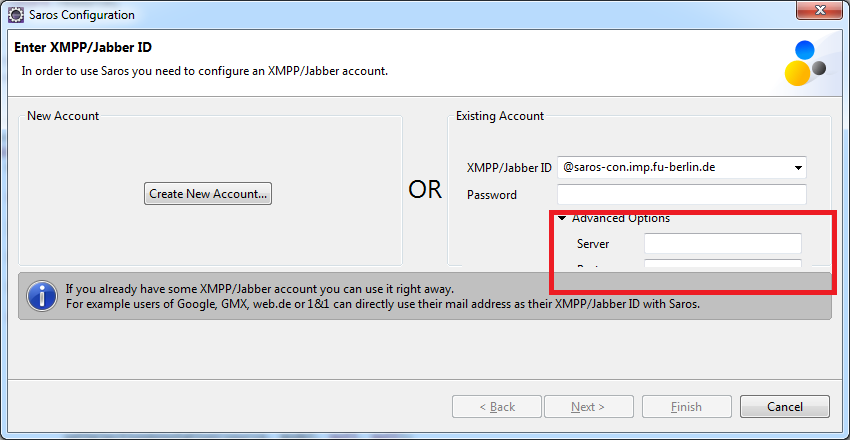This screenshot has width=850, height=441.
Task: Click the info text mentioning Google and GMX
Action: click(382, 303)
